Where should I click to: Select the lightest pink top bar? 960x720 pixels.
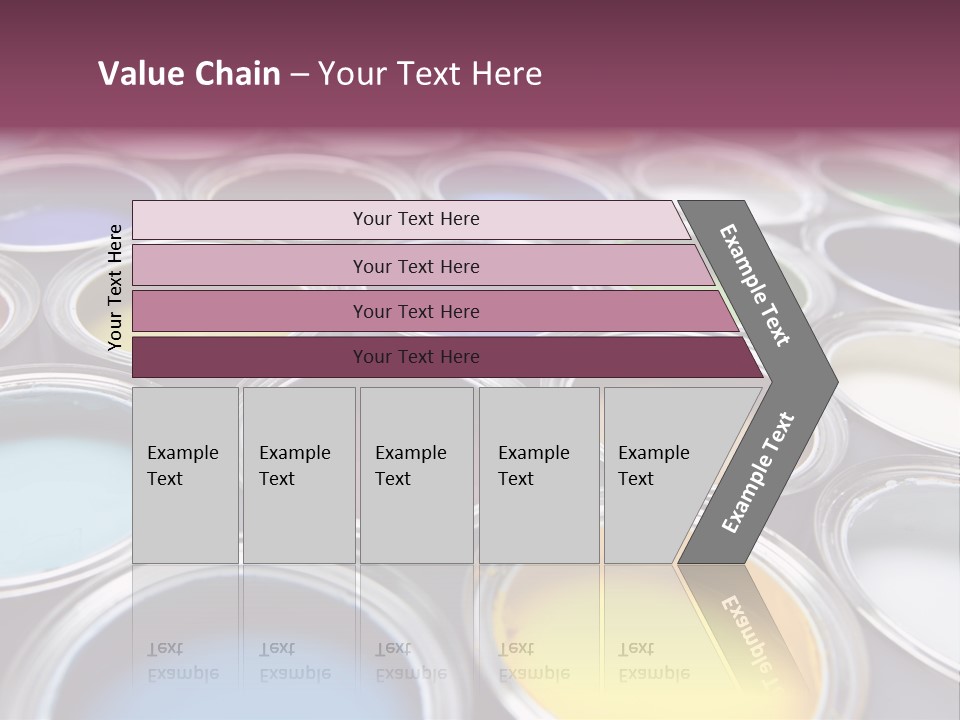point(415,219)
